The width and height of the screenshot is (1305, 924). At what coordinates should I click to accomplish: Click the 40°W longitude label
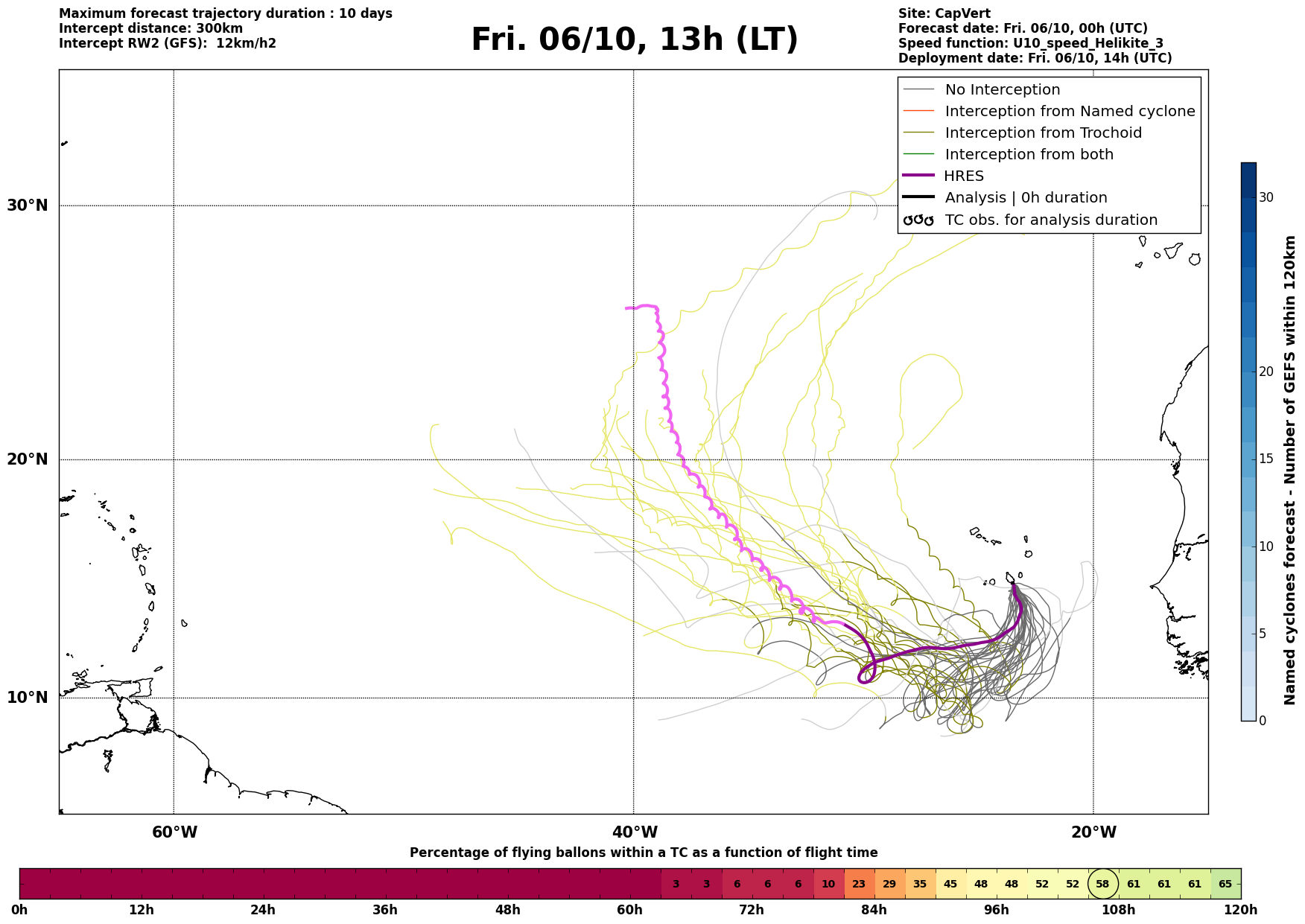pos(635,832)
